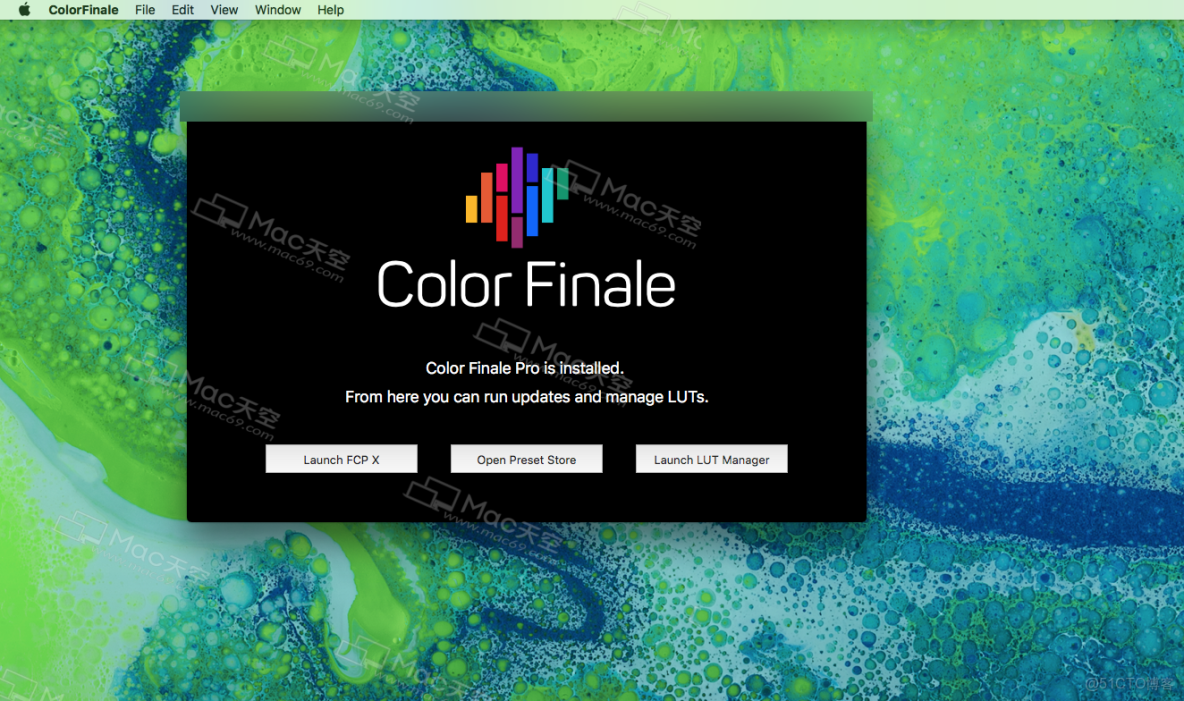Click the 'Color Finale Pro is installed.' text
Image resolution: width=1184 pixels, height=701 pixels.
click(525, 368)
